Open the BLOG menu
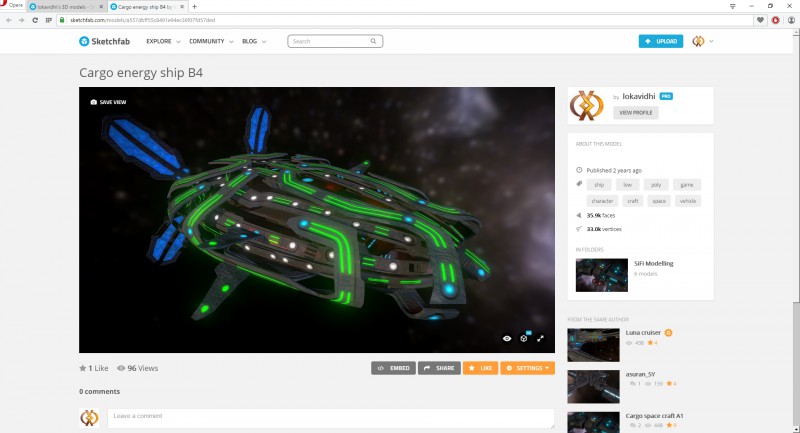The image size is (800, 433). [254, 41]
